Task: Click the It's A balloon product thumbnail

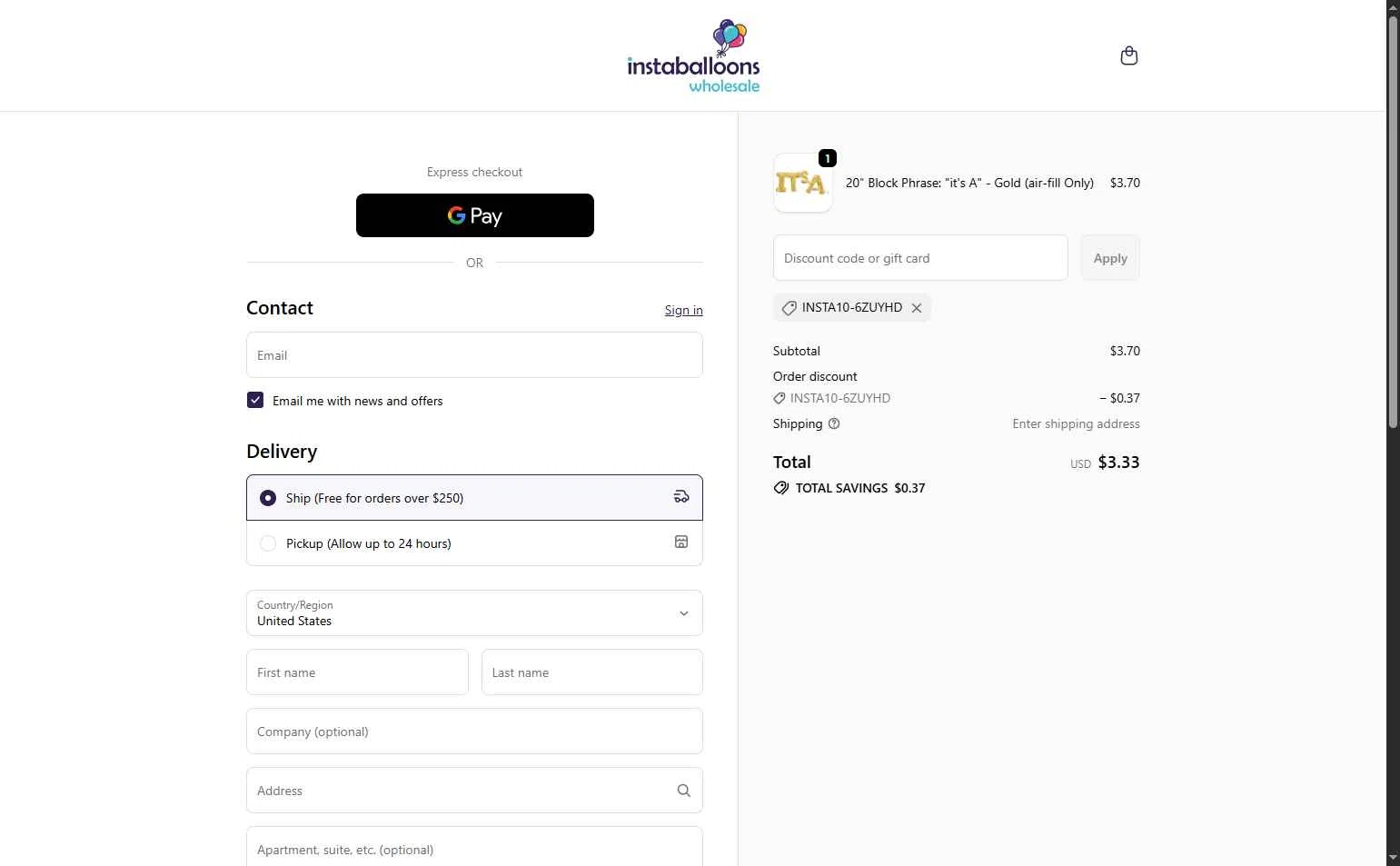Action: pos(802,184)
